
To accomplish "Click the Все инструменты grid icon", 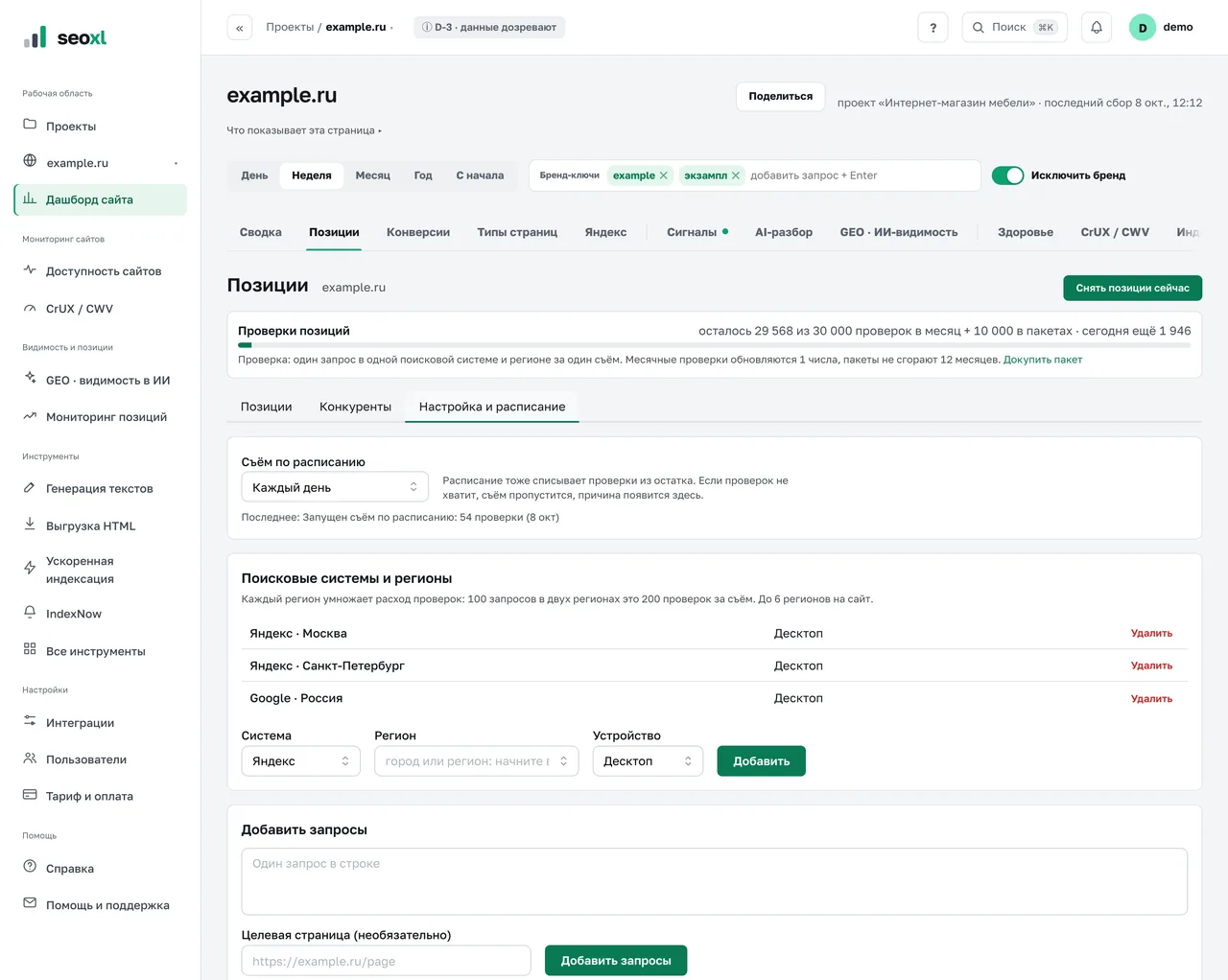I will [x=30, y=649].
